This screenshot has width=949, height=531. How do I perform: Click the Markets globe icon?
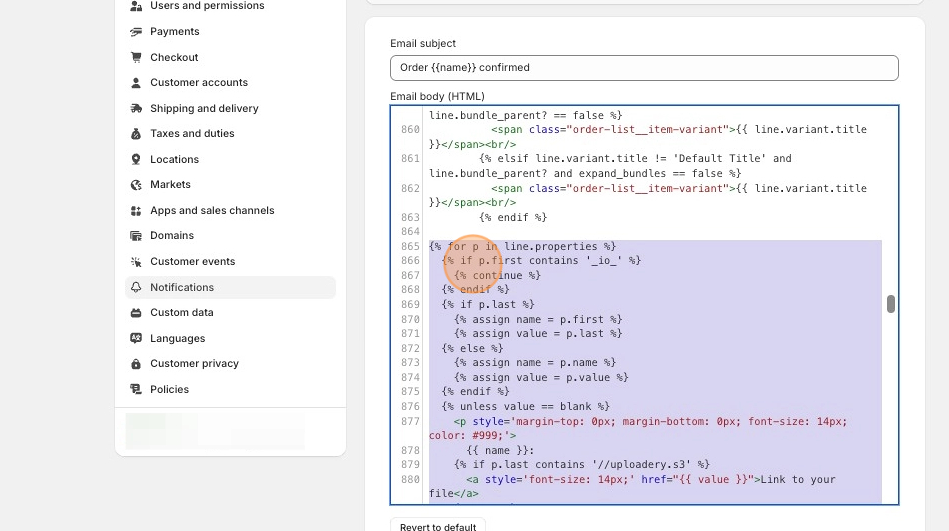(137, 185)
